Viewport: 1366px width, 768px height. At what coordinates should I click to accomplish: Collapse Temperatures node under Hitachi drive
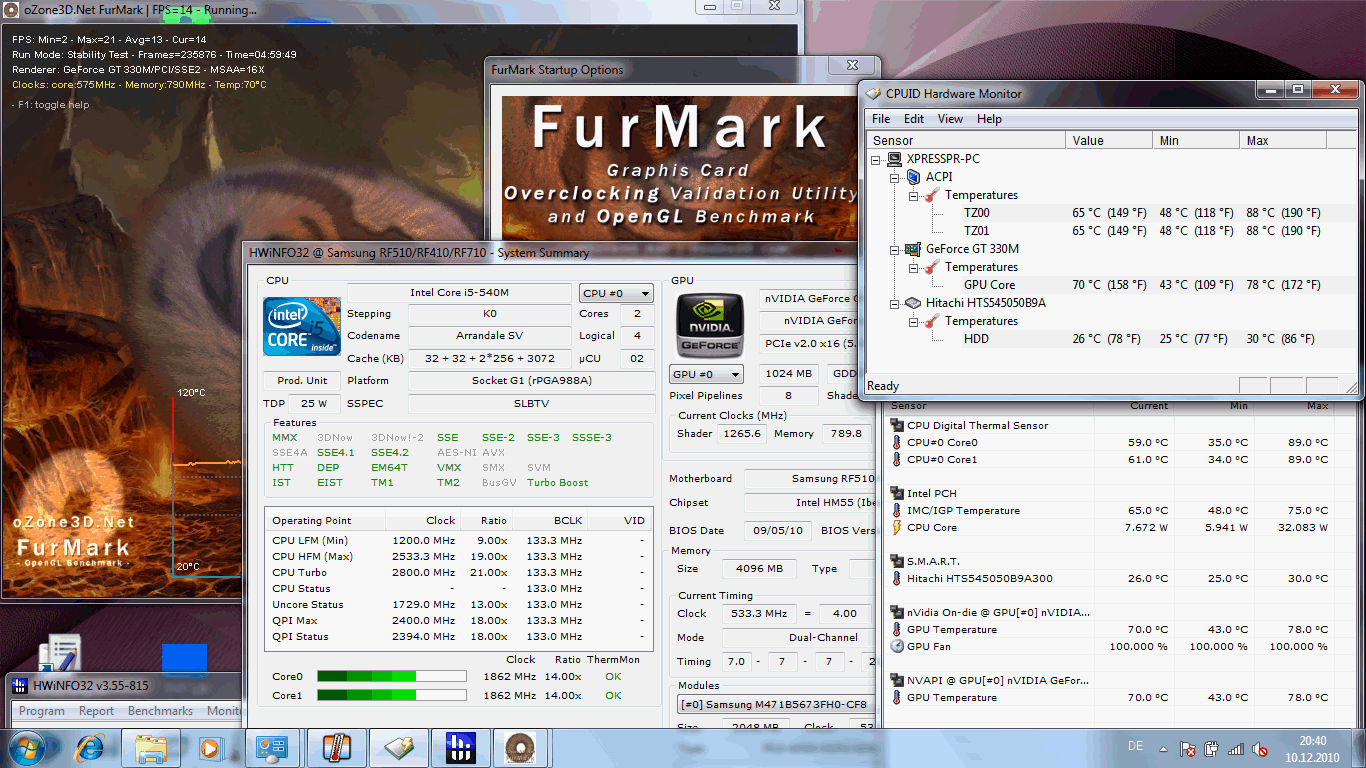coord(914,321)
